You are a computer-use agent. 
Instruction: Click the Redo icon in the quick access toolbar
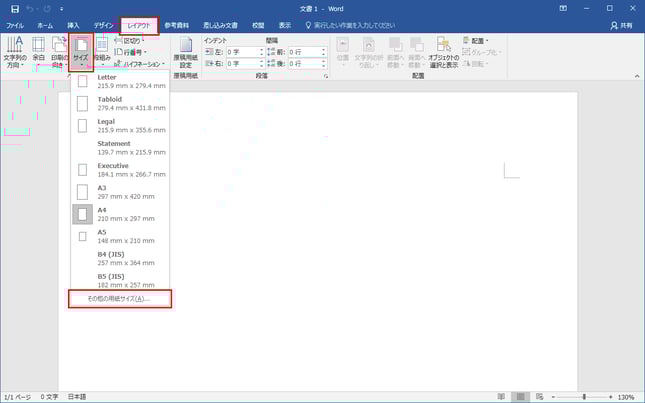click(47, 9)
